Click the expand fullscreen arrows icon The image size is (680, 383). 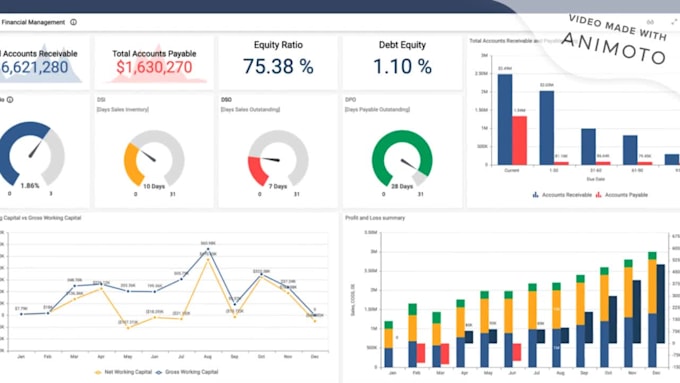674,22
